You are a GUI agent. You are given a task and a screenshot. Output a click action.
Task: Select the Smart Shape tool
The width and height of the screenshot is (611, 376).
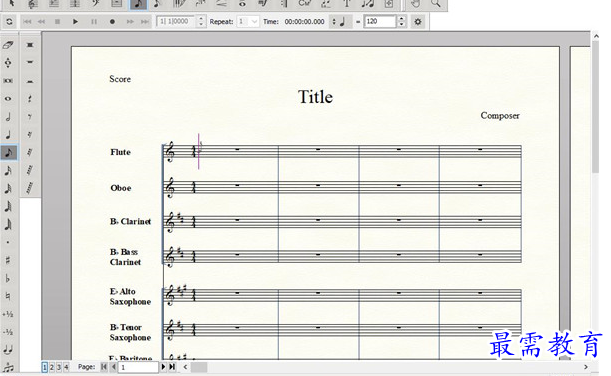coord(221,4)
